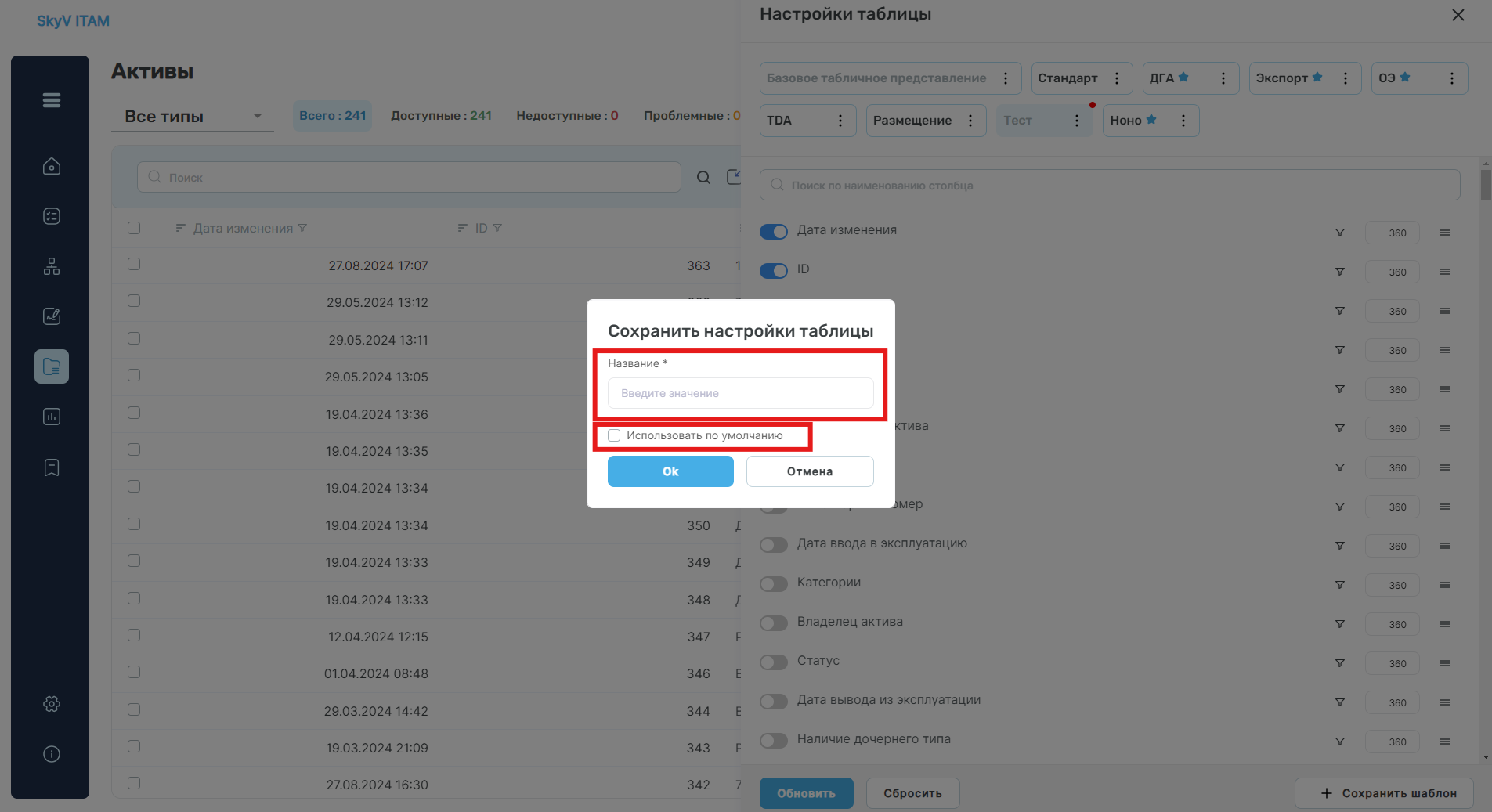Check the Использовать по умолчанию checkbox
This screenshot has height=812, width=1492.
point(614,435)
